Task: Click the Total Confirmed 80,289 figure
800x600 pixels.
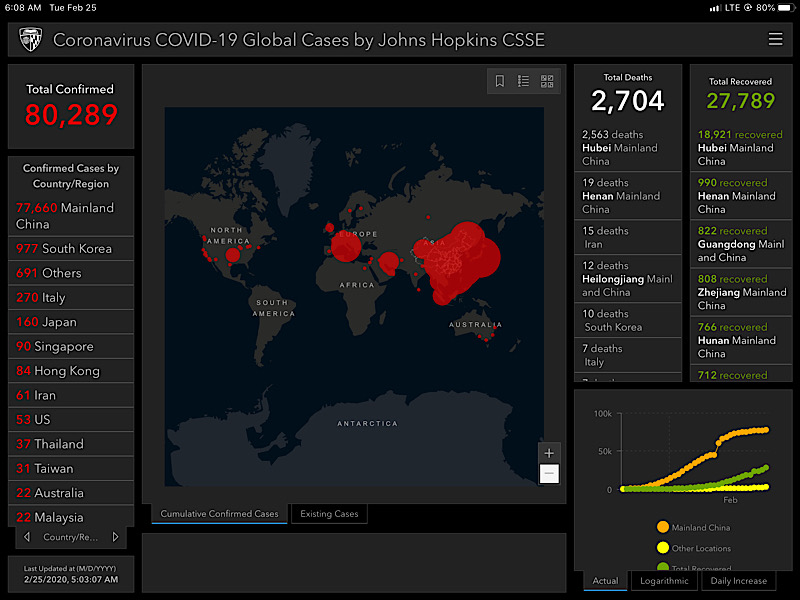Action: (x=71, y=114)
